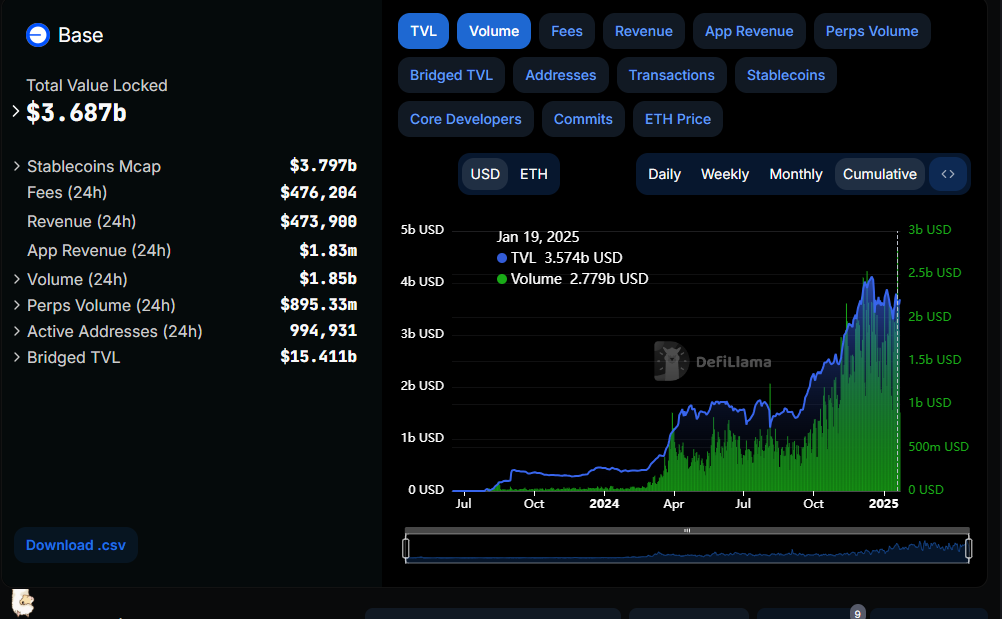Switch chart denomination to ETH
Image resolution: width=1002 pixels, height=619 pixels.
pyautogui.click(x=533, y=174)
